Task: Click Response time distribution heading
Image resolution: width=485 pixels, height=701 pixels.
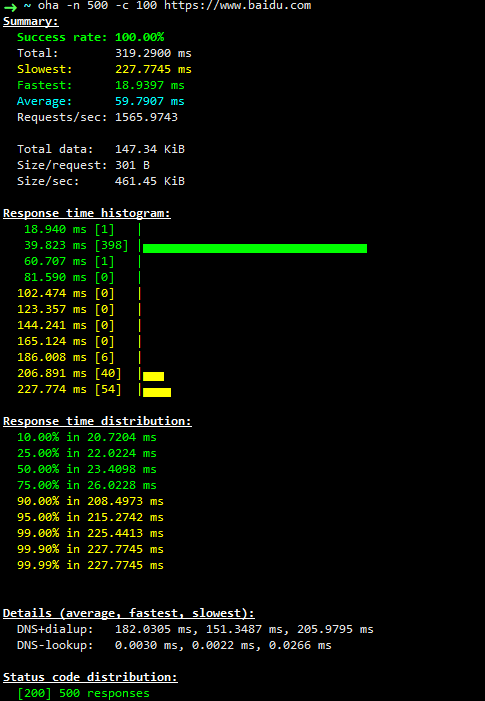Action: point(97,421)
